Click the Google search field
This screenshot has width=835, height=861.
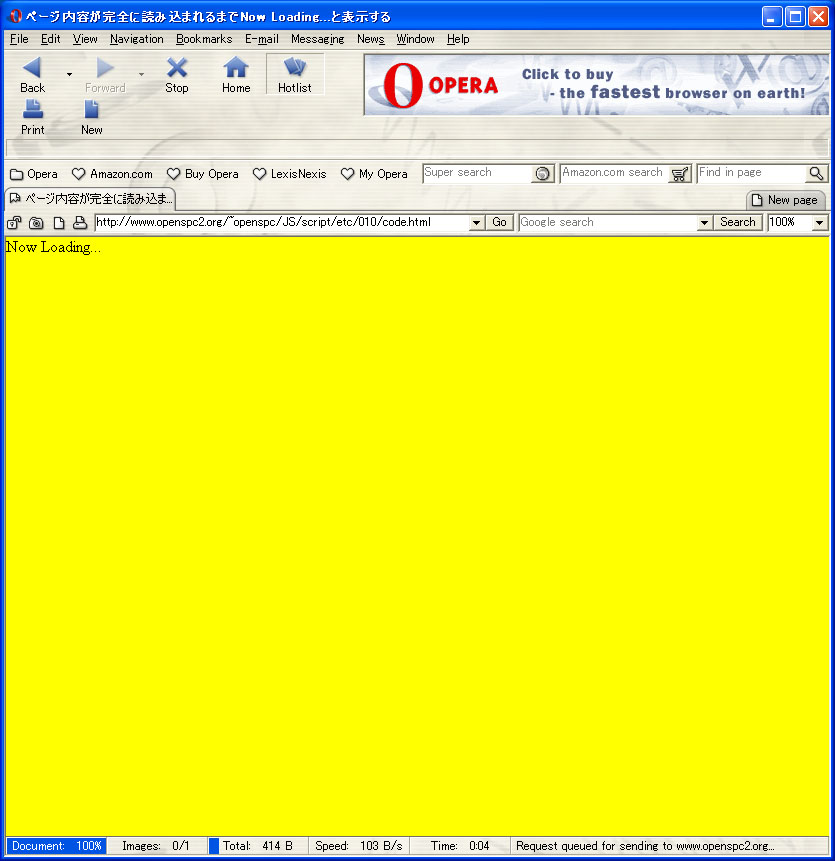click(608, 222)
